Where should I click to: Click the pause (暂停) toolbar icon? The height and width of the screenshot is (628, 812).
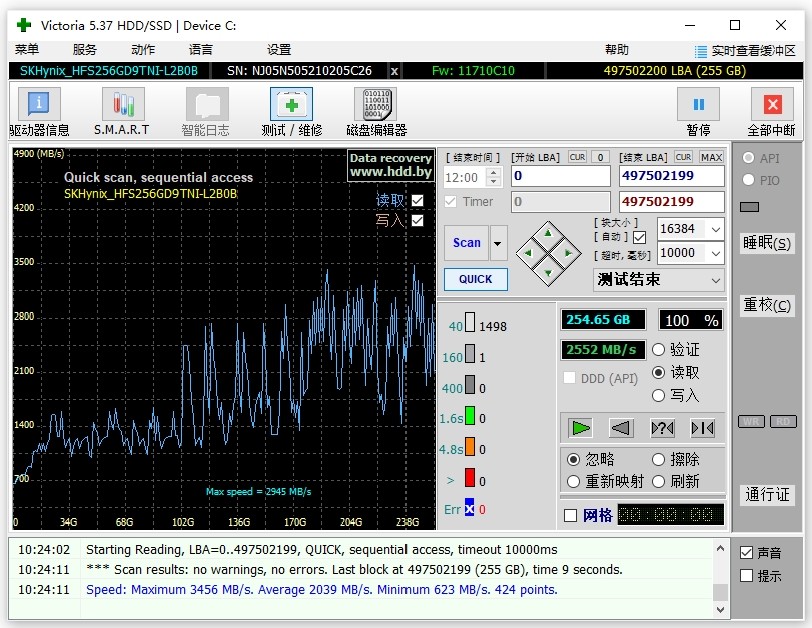698,104
